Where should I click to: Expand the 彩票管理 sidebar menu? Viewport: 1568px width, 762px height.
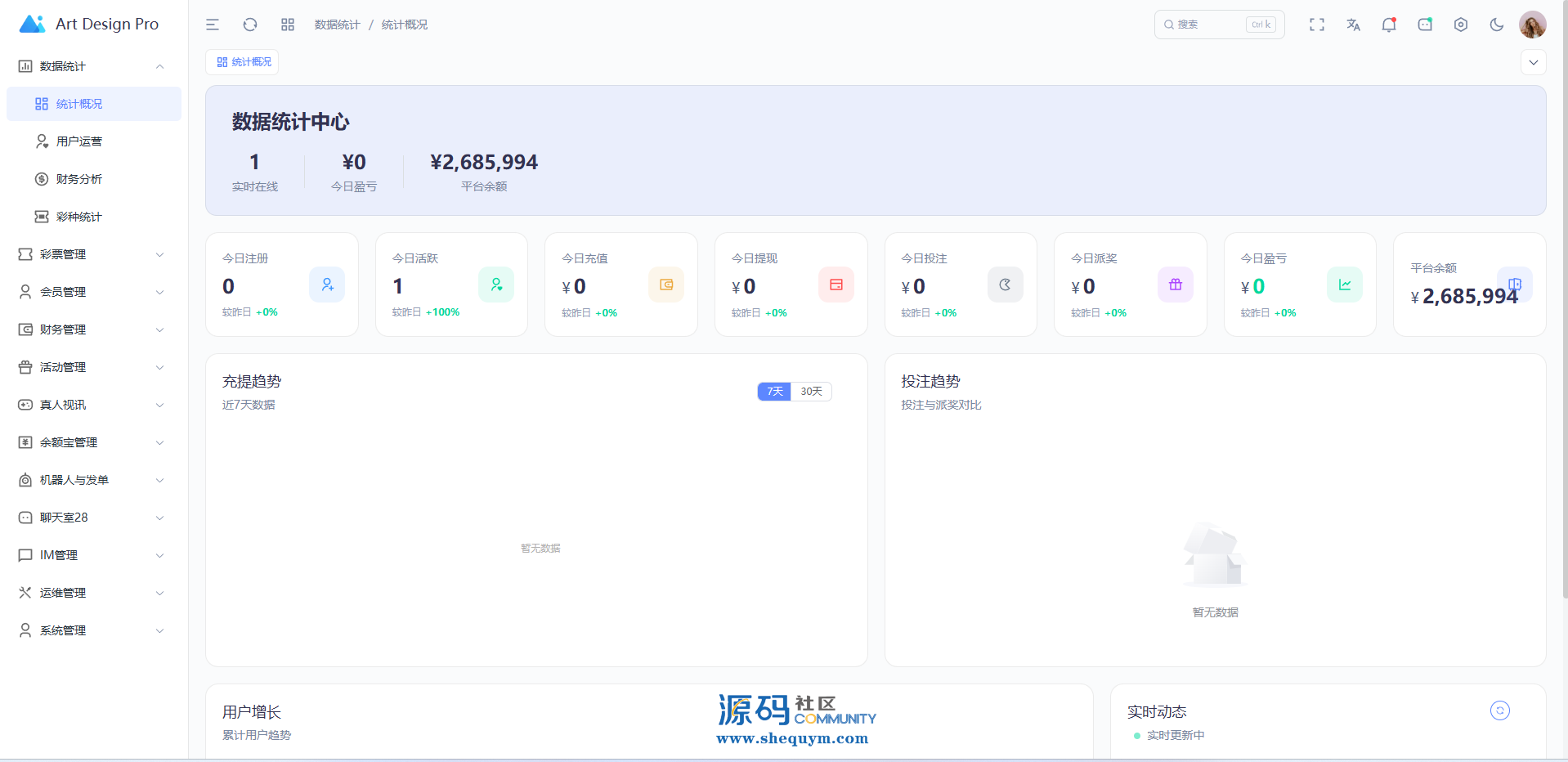(92, 254)
